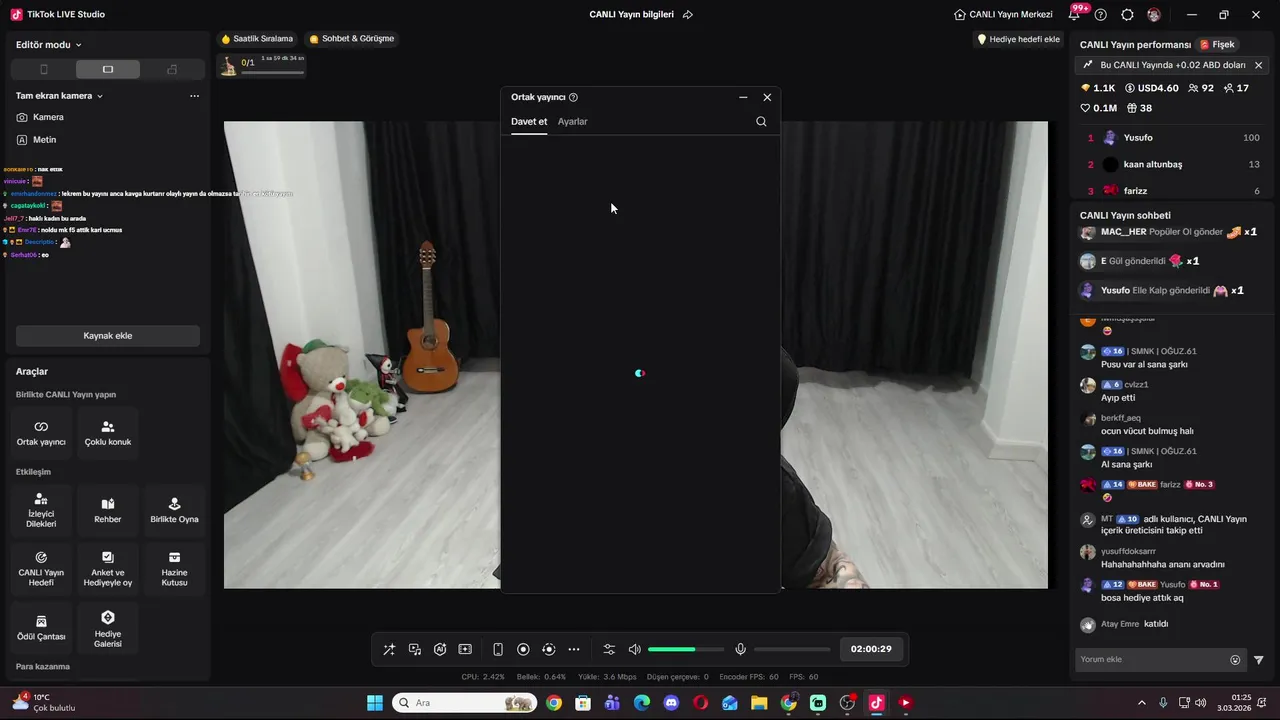Mute the speaker output

click(x=634, y=649)
